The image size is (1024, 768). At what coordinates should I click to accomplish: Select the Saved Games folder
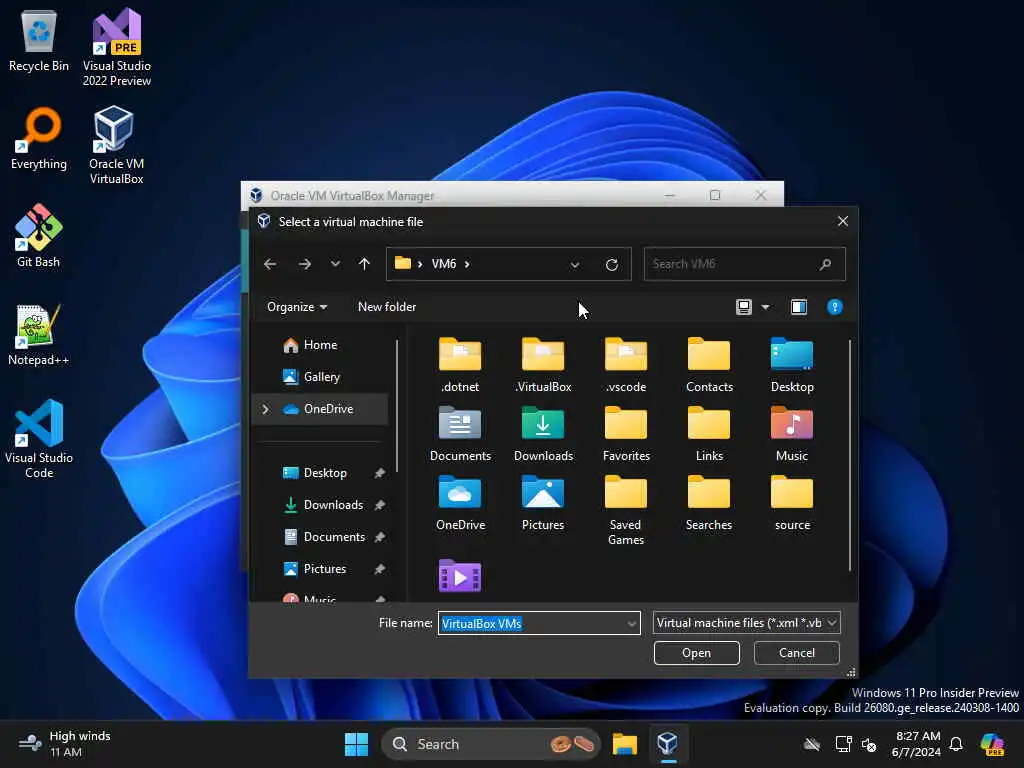coord(626,511)
